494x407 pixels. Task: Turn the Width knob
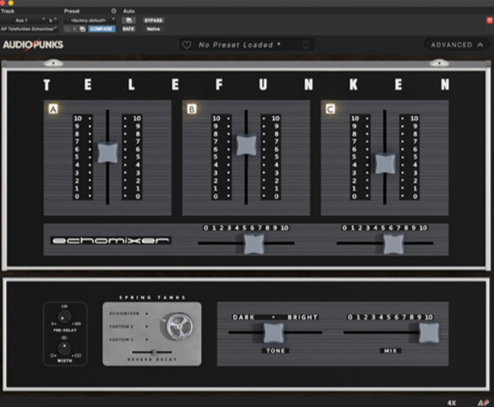(64, 348)
